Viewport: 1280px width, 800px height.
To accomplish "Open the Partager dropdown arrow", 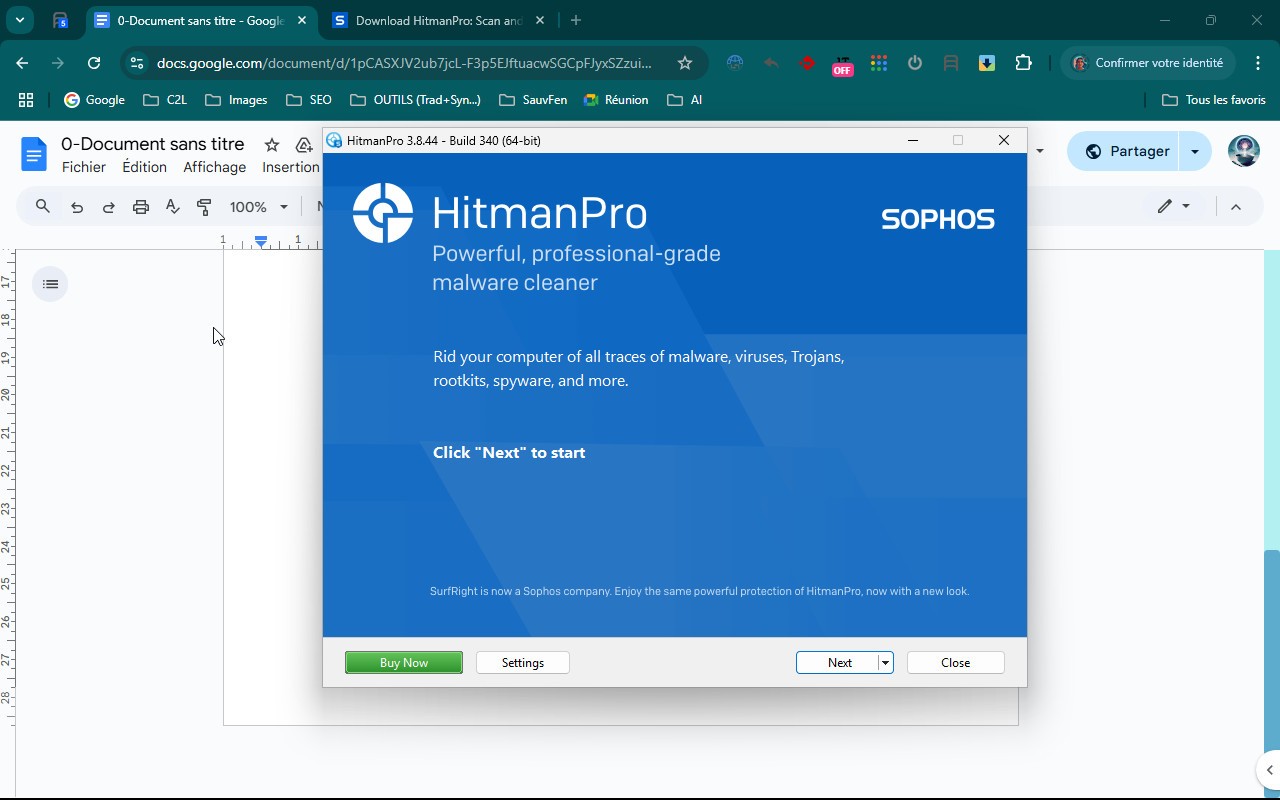I will tap(1194, 151).
